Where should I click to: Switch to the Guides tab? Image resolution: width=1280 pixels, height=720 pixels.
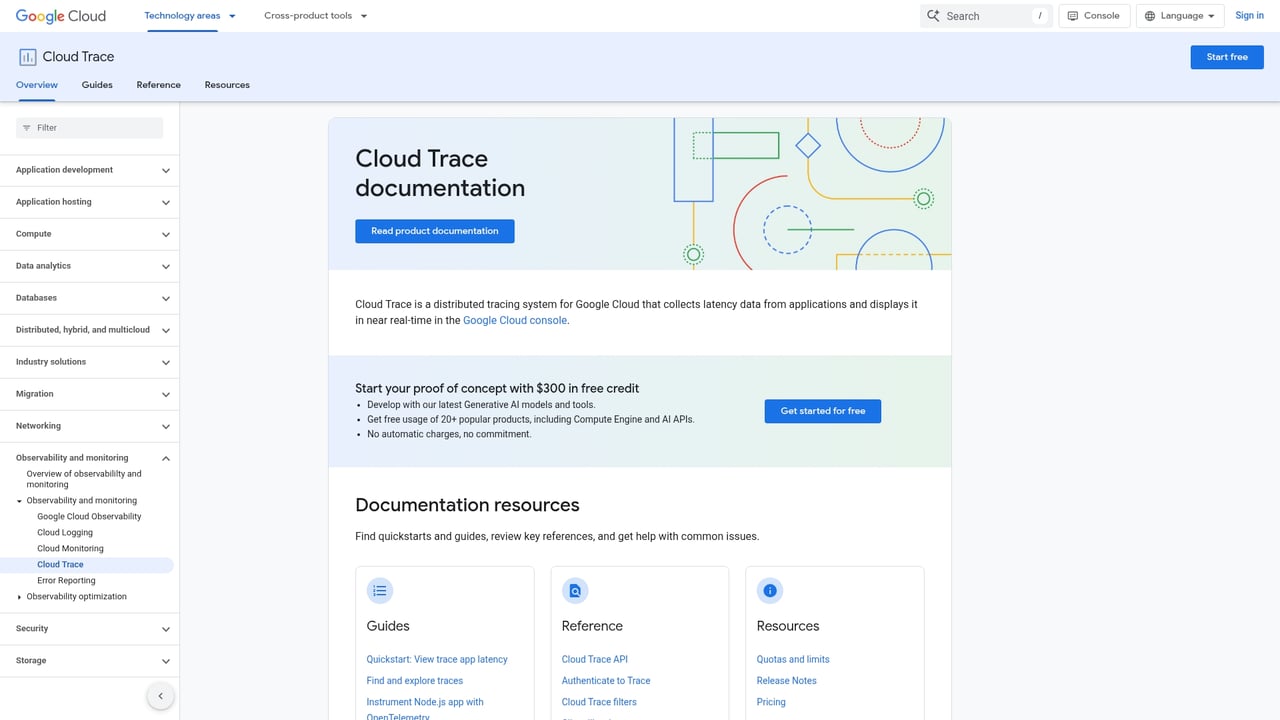[x=96, y=85]
